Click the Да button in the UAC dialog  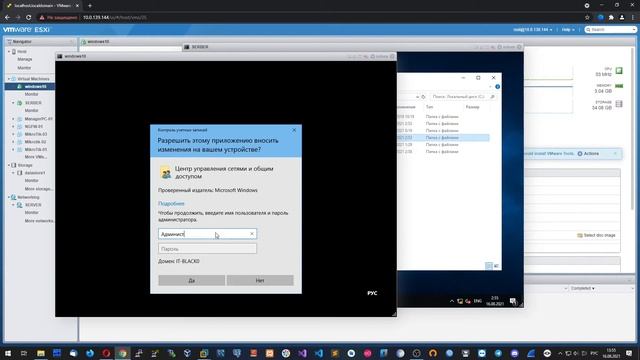191,280
